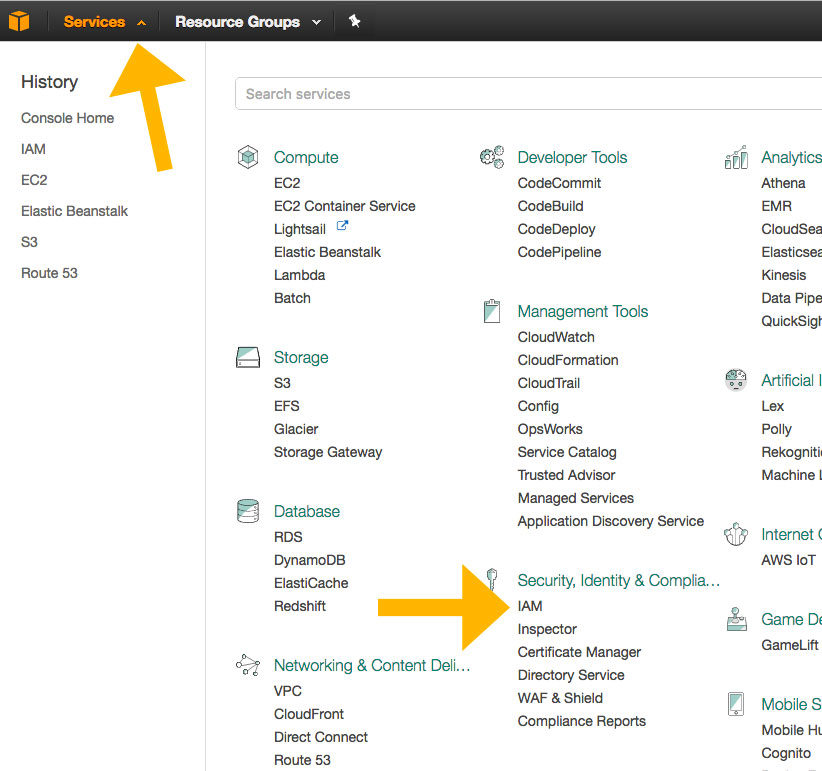822x771 pixels.
Task: Open EC2 from the History list
Action: click(x=34, y=180)
